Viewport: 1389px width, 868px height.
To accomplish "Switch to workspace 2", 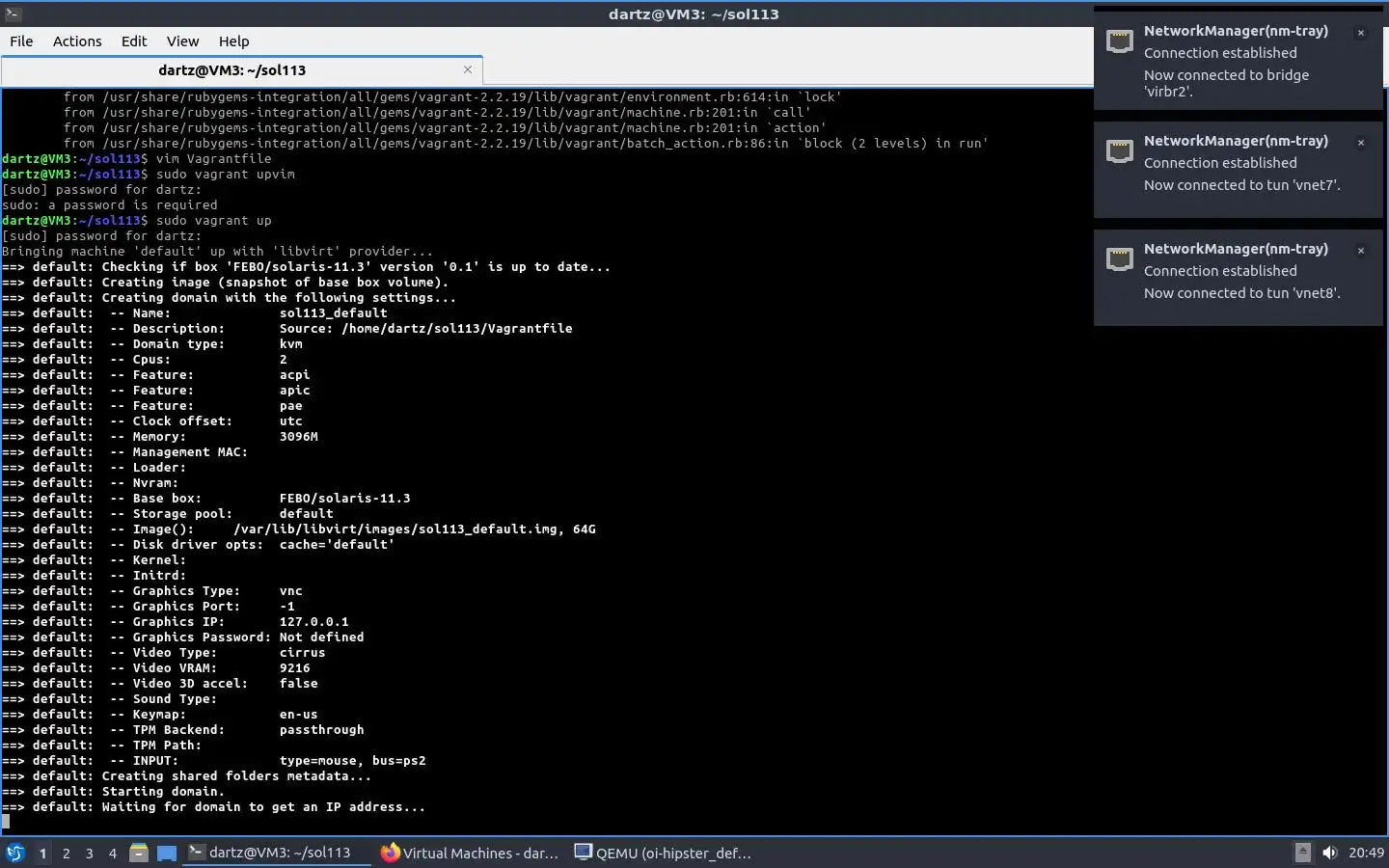I will (x=66, y=854).
